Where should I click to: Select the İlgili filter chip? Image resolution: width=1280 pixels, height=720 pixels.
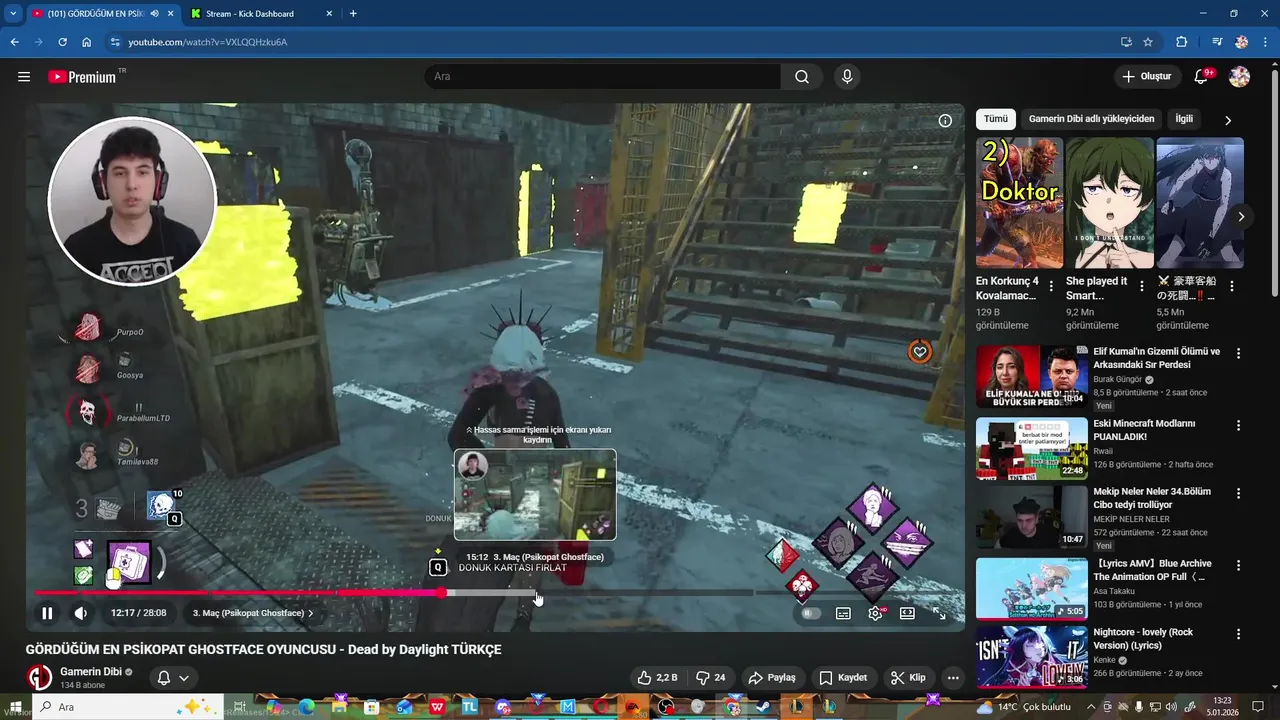1184,119
